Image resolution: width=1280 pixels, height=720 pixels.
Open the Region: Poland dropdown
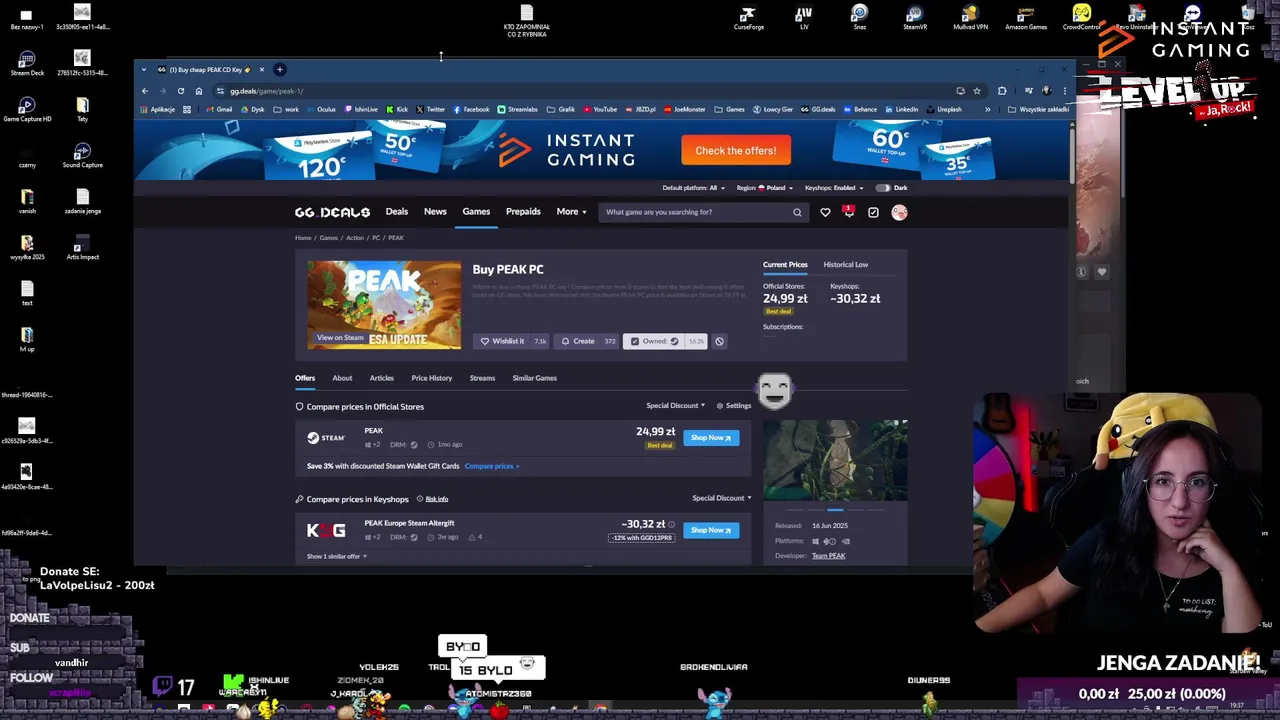(765, 188)
